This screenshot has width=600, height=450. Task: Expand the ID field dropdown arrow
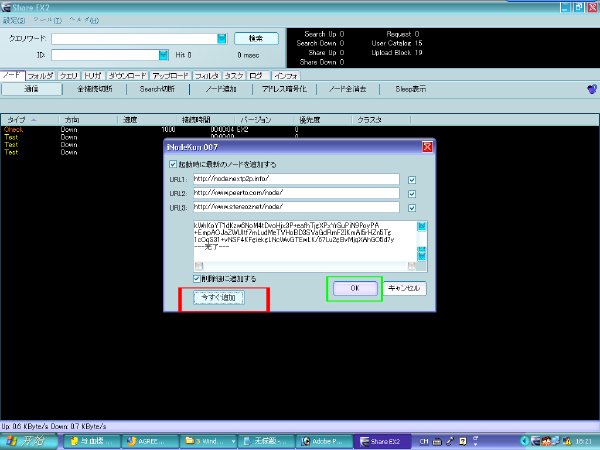point(163,55)
